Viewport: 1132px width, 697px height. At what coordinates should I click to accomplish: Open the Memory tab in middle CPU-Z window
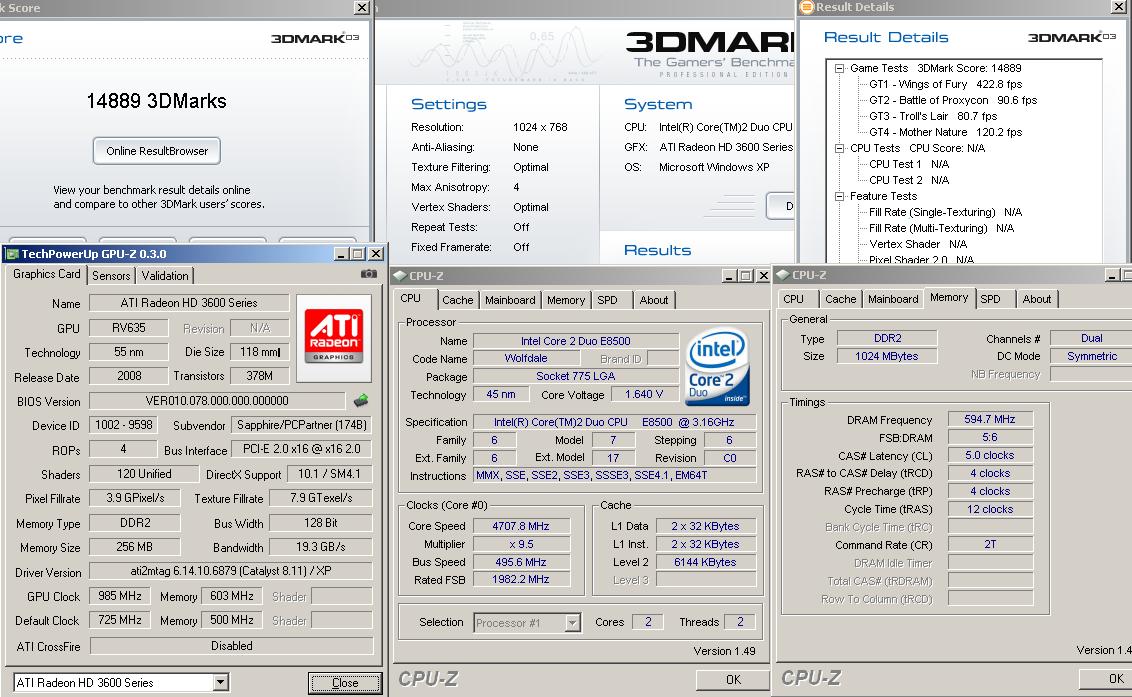coord(566,300)
